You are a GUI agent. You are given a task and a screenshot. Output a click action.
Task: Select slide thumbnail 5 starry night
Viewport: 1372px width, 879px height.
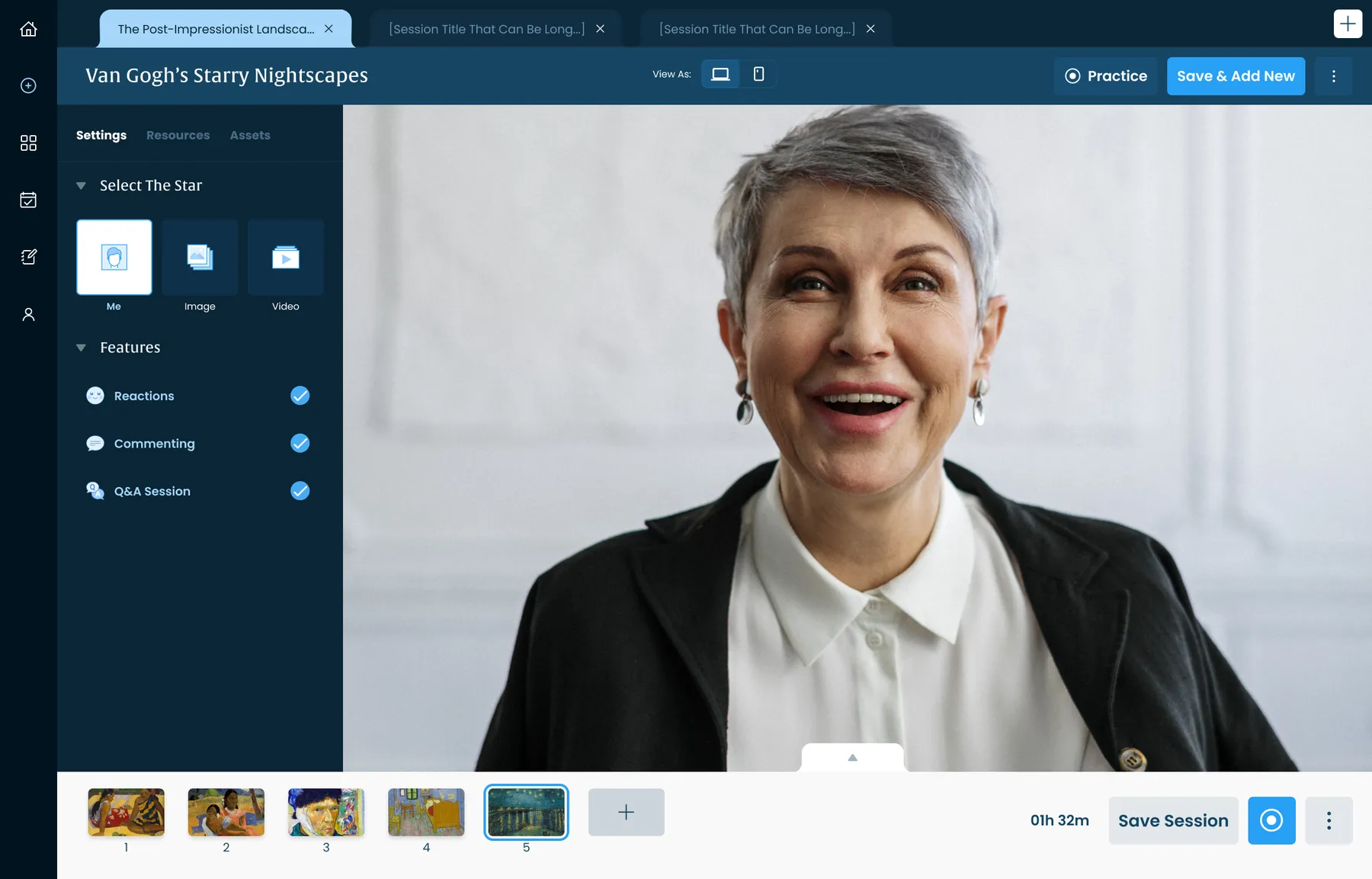click(x=526, y=812)
